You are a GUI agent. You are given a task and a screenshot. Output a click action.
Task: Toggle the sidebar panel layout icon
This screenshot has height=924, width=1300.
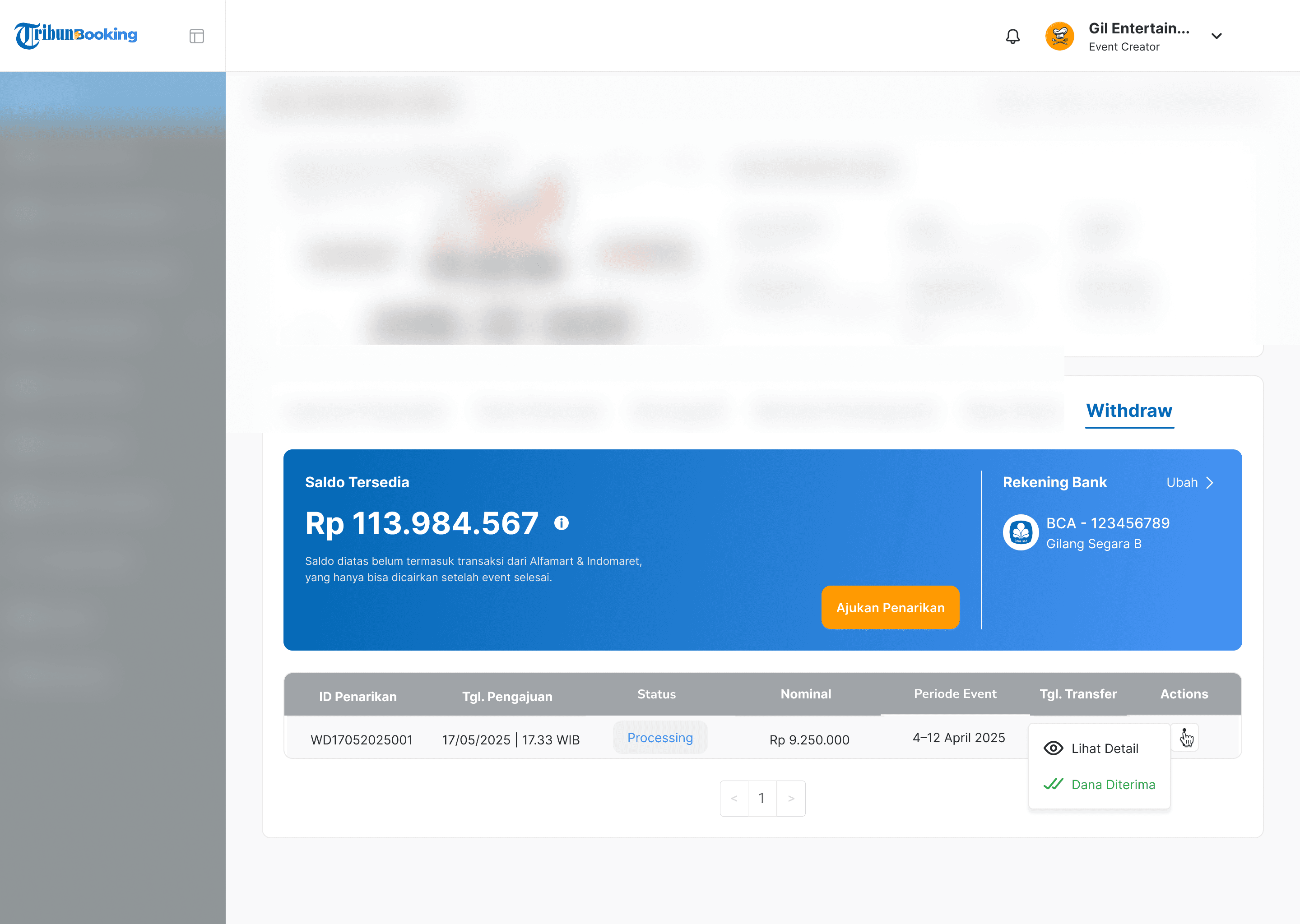pos(196,37)
